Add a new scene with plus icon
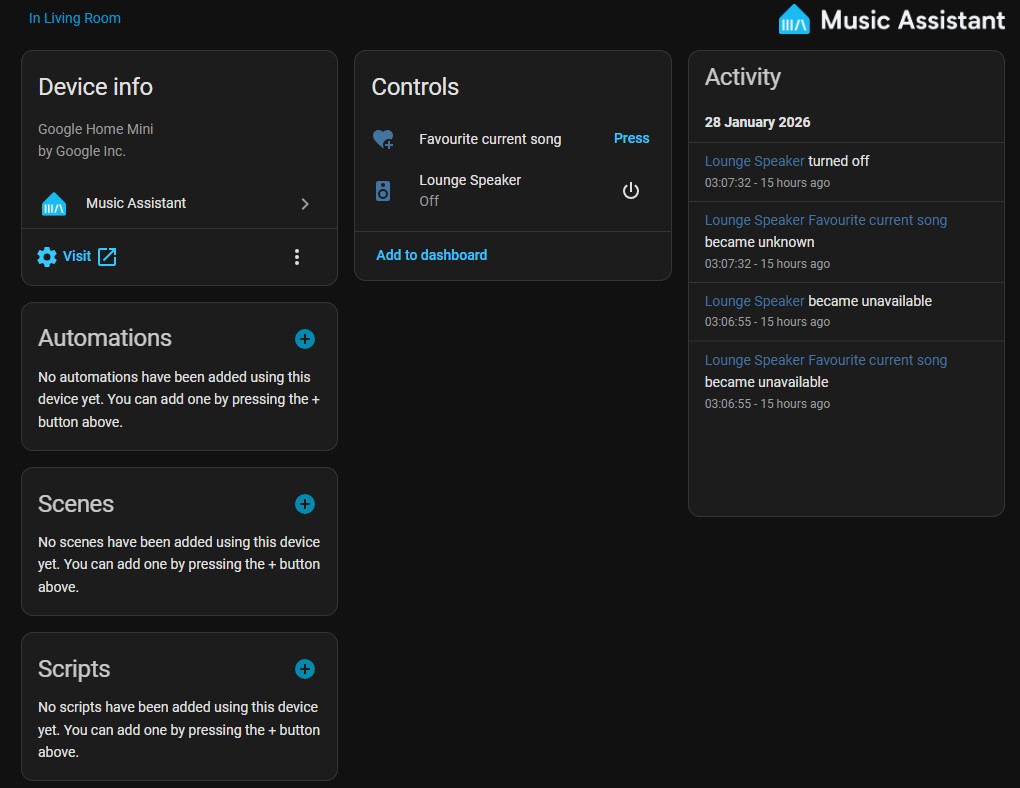The image size is (1020, 788). click(x=305, y=504)
